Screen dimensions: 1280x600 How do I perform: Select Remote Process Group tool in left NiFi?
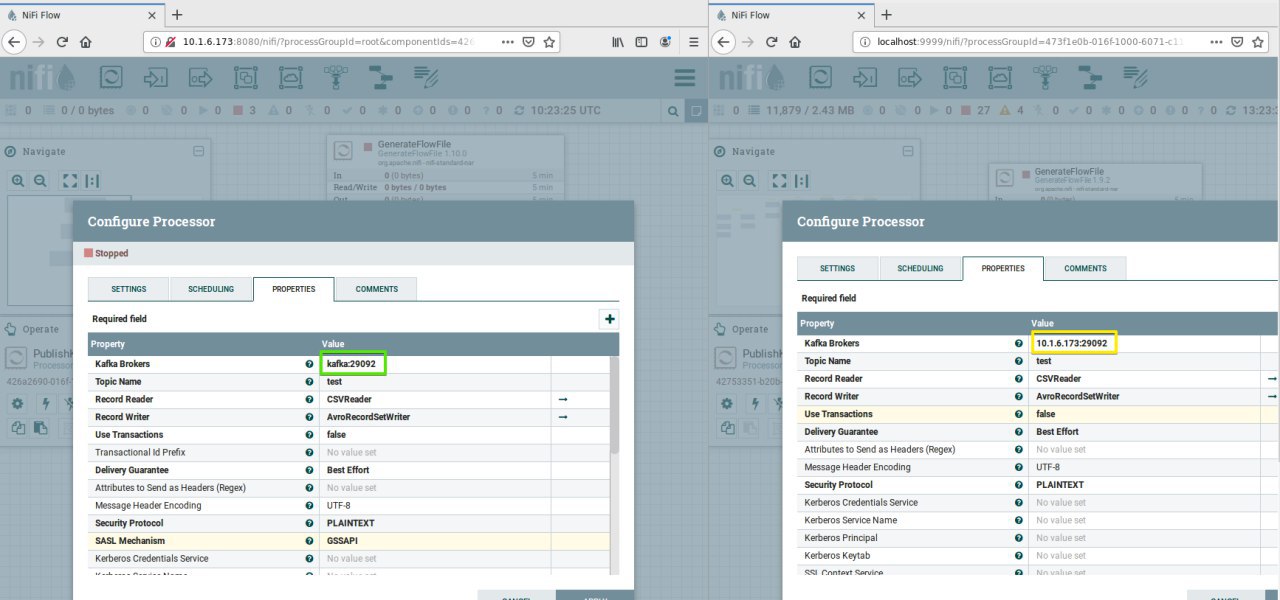[x=291, y=77]
